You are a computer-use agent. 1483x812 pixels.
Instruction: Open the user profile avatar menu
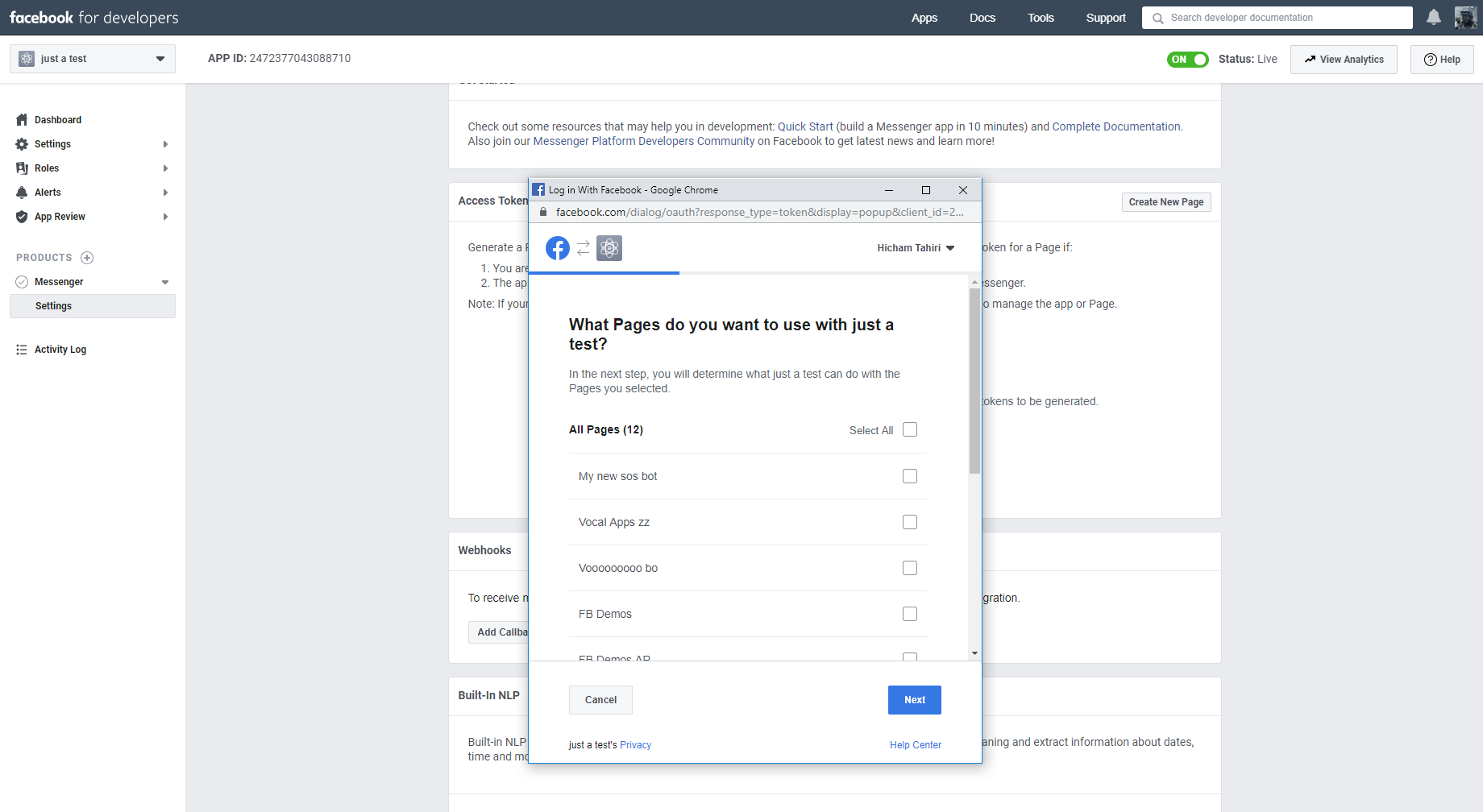coord(1465,17)
